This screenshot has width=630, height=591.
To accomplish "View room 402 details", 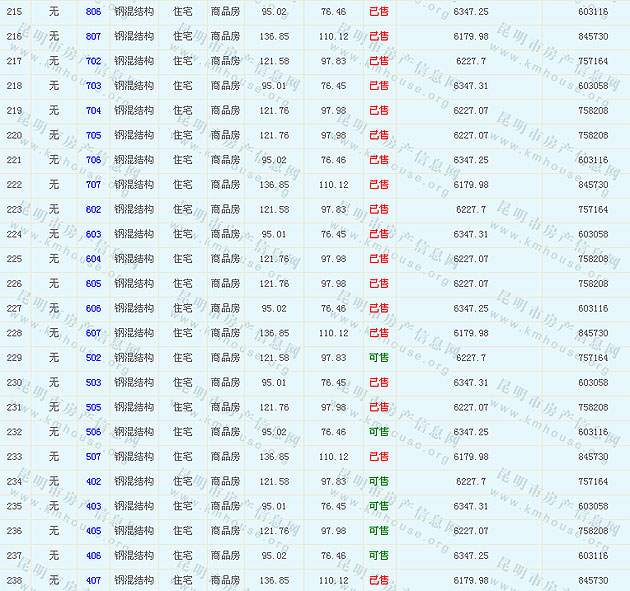I will [93, 482].
